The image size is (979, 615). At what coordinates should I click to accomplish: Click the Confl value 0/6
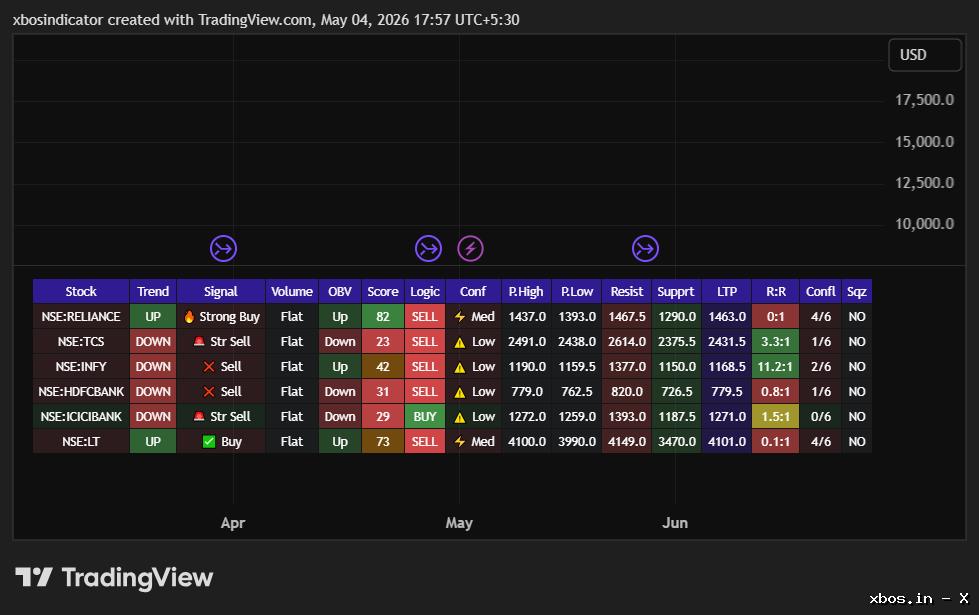pyautogui.click(x=821, y=416)
